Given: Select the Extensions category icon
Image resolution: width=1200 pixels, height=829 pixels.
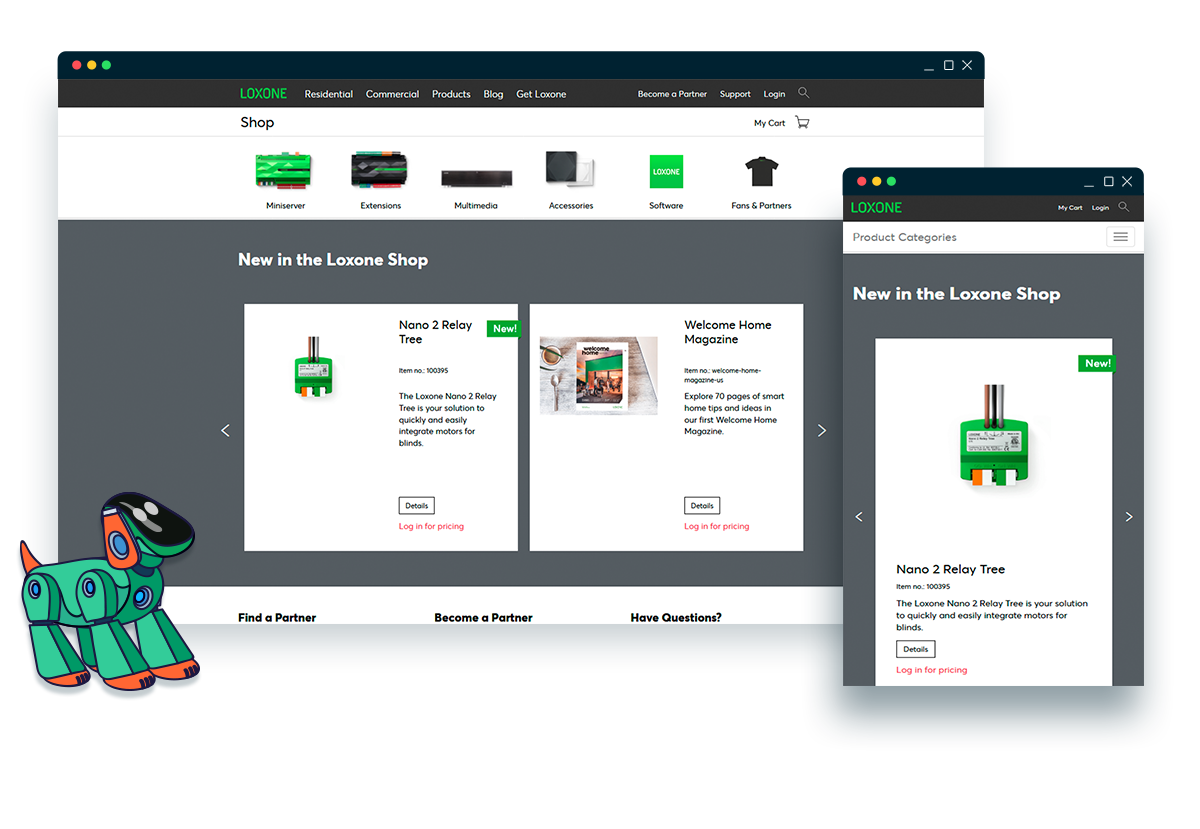Looking at the screenshot, I should point(380,171).
